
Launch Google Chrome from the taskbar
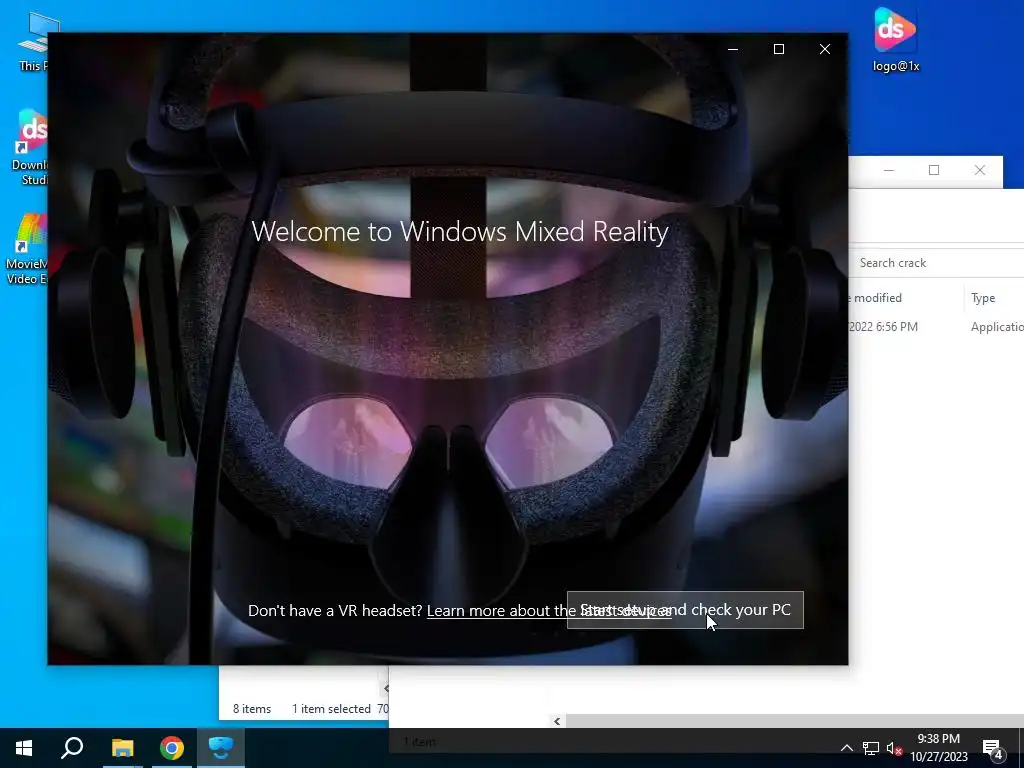pos(172,748)
